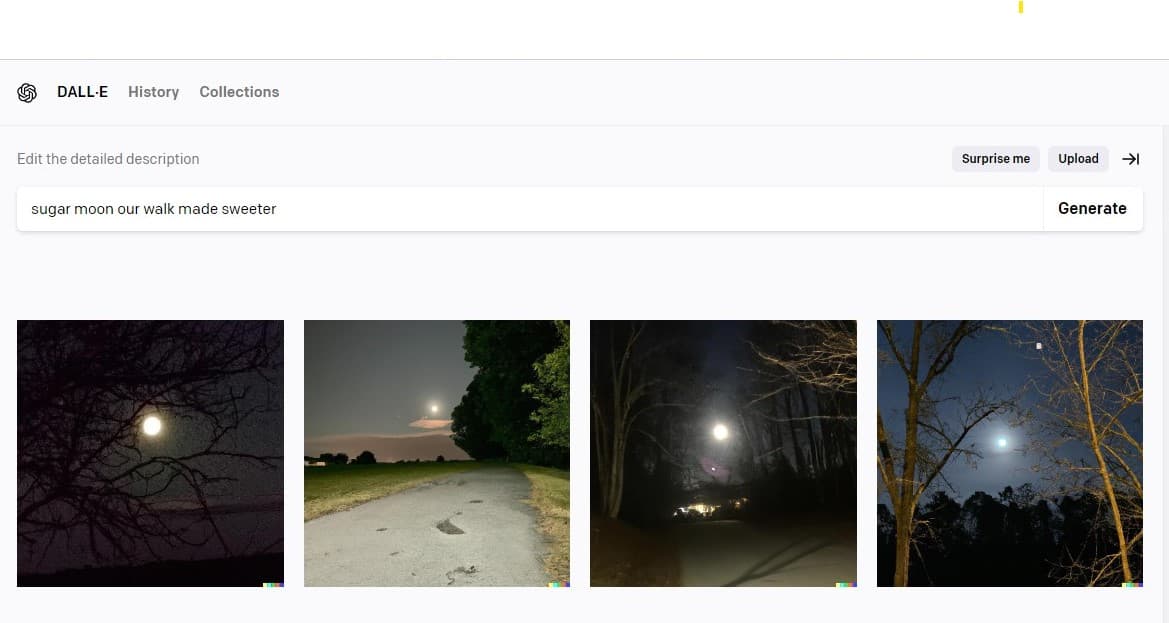
Task: Click inside the sugar moon prompt field
Action: pyautogui.click(x=529, y=209)
